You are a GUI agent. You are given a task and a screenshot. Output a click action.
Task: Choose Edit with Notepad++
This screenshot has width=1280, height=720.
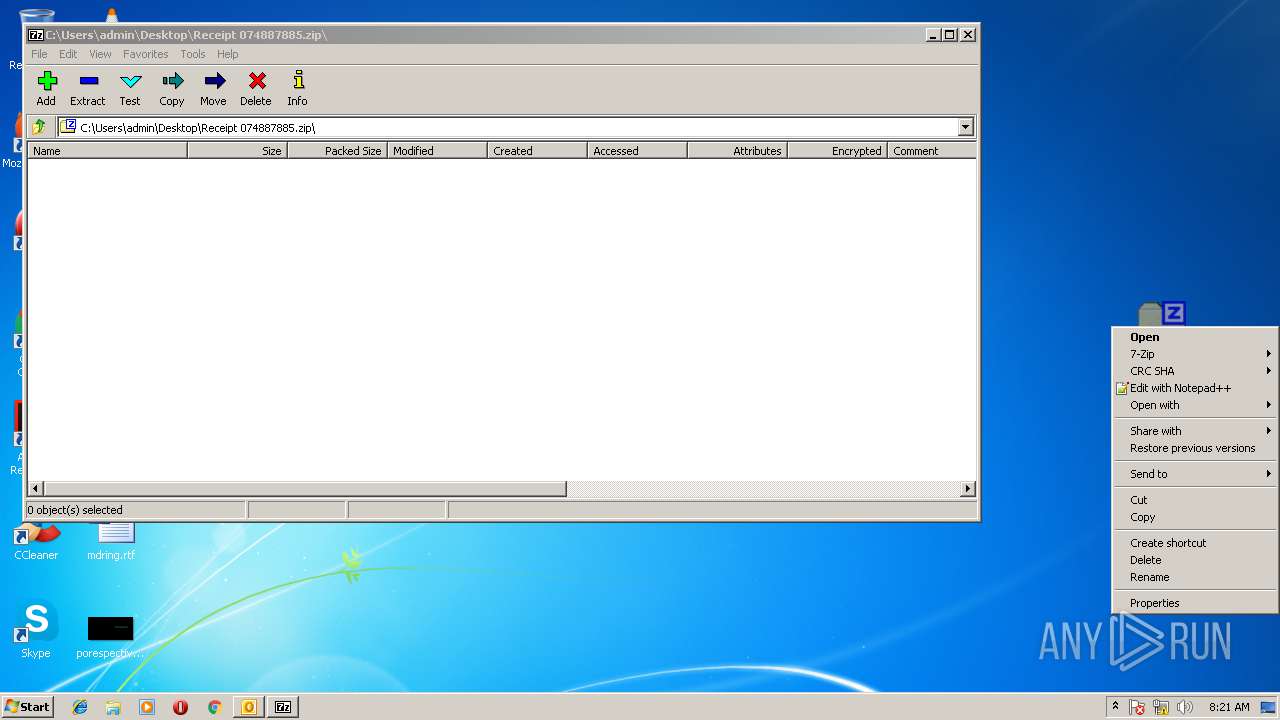[1195, 388]
